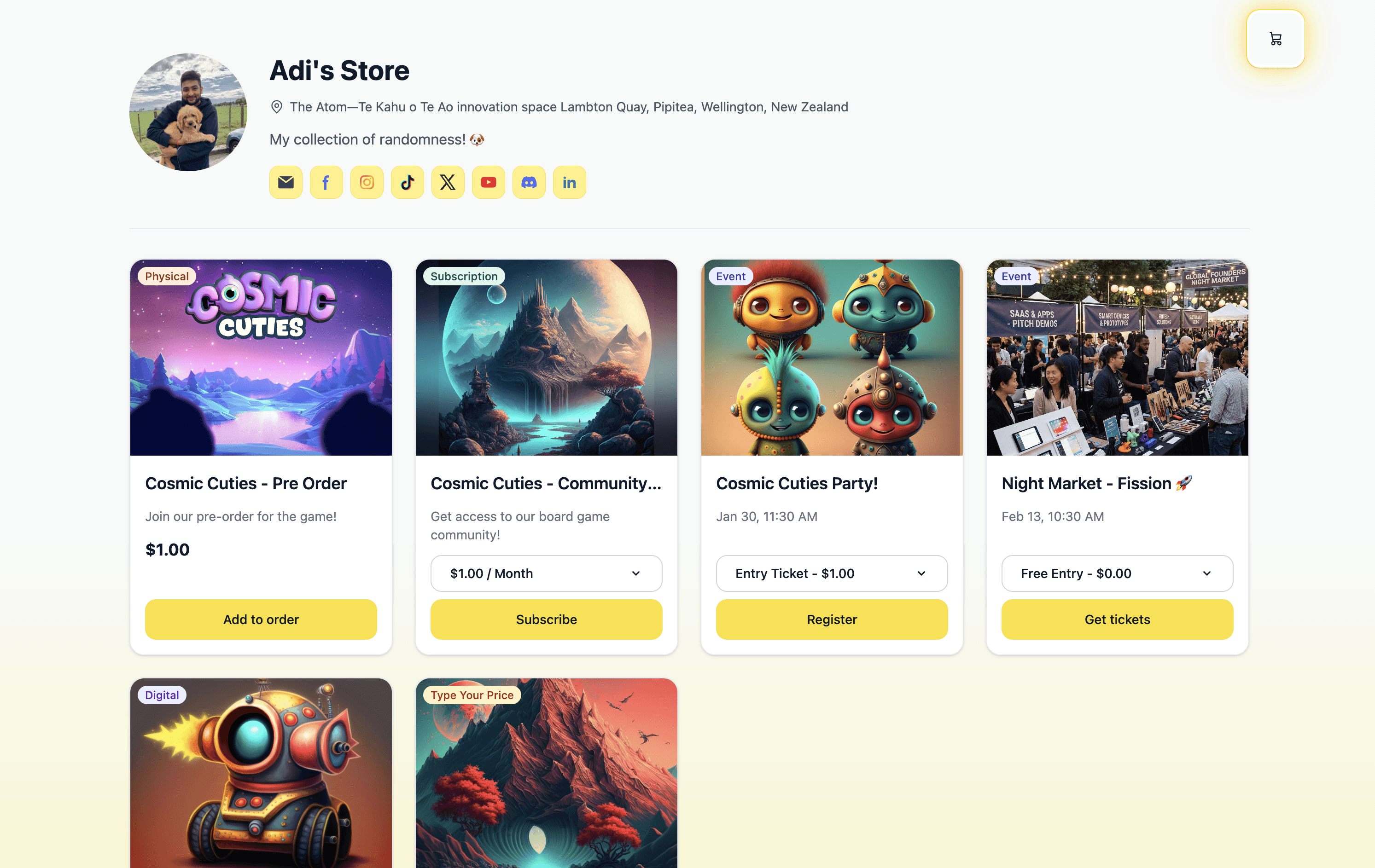Click the email envelope icon
Image resolution: width=1375 pixels, height=868 pixels.
pos(285,182)
